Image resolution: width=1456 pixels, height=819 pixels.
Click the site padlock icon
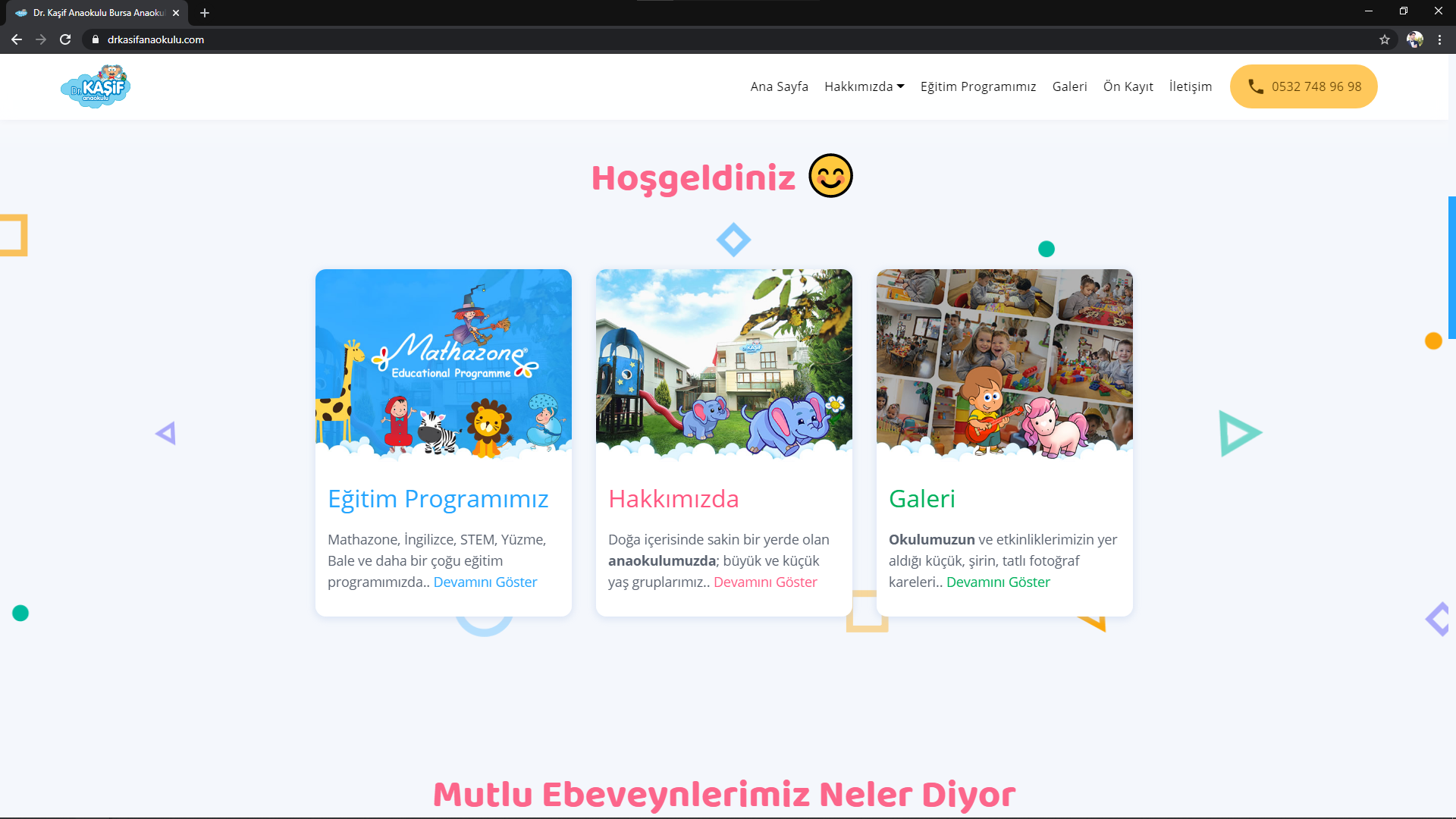[x=96, y=39]
